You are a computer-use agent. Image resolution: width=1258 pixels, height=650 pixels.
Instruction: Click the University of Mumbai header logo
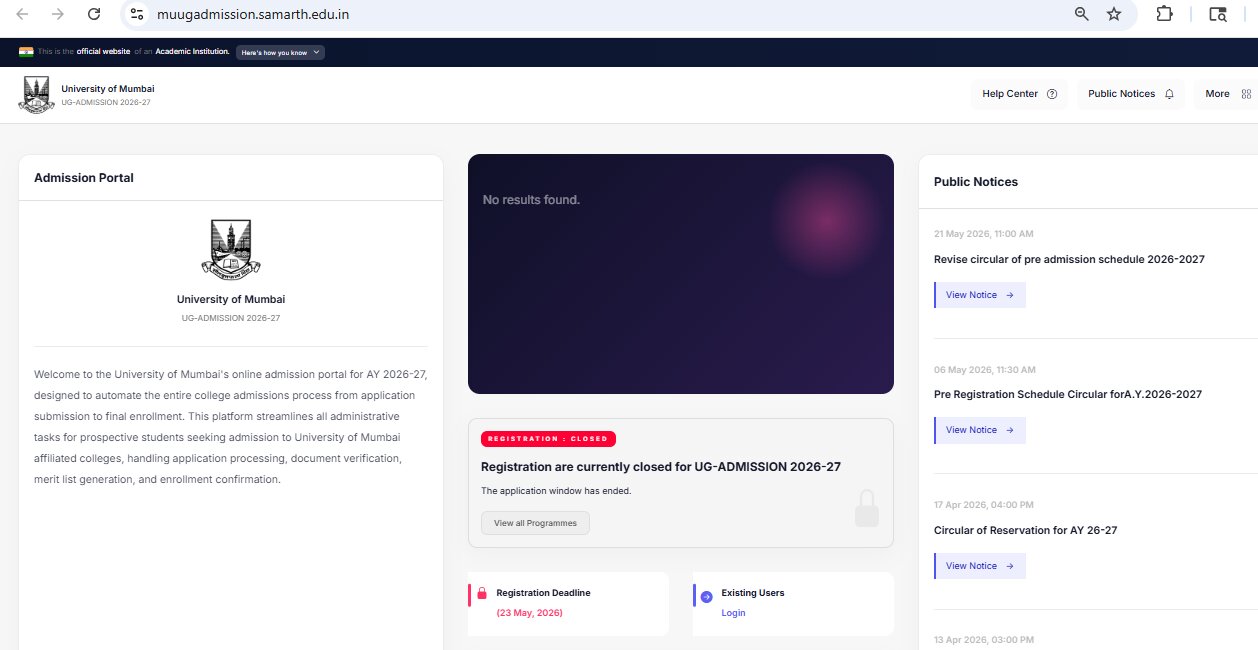(x=37, y=94)
